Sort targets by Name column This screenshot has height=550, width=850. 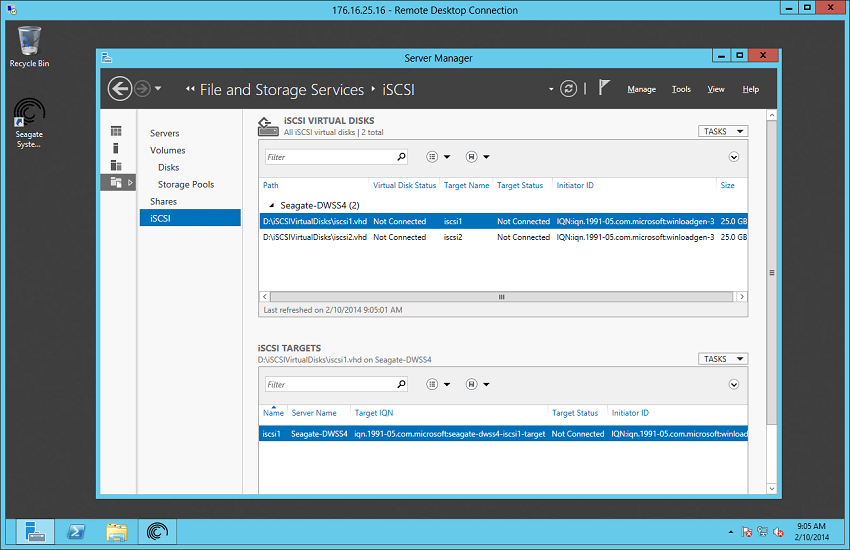coord(273,413)
